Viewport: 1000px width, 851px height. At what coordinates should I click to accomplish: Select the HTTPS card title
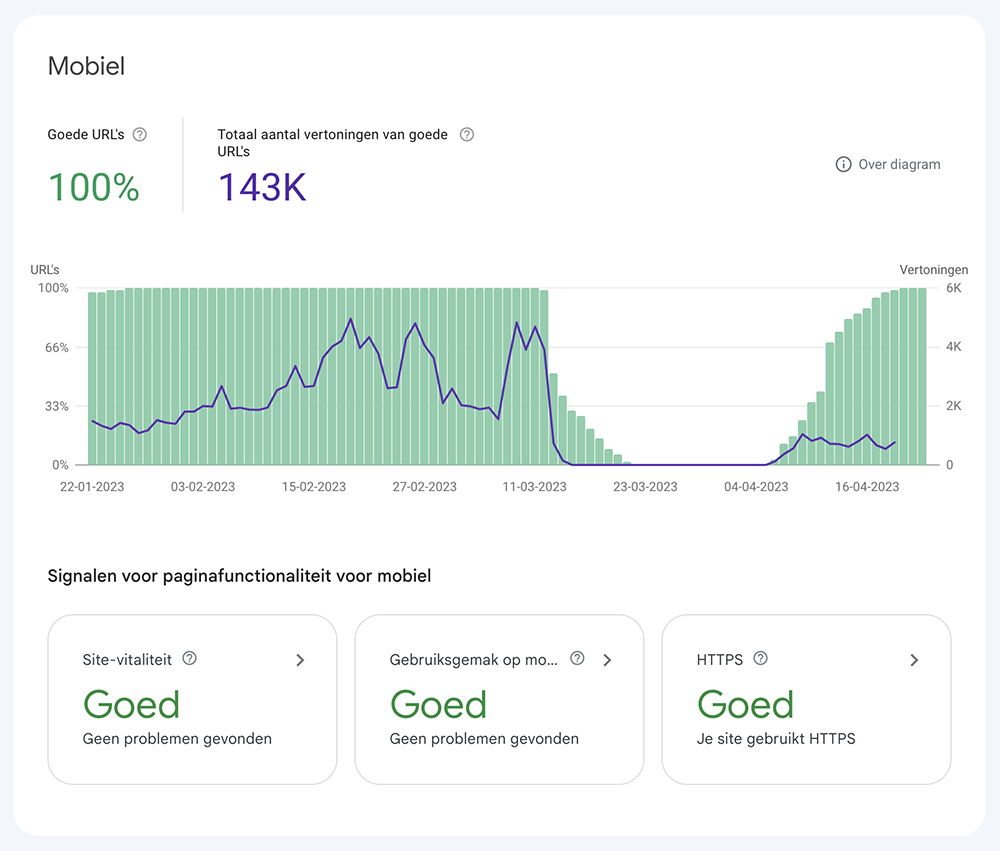[719, 660]
